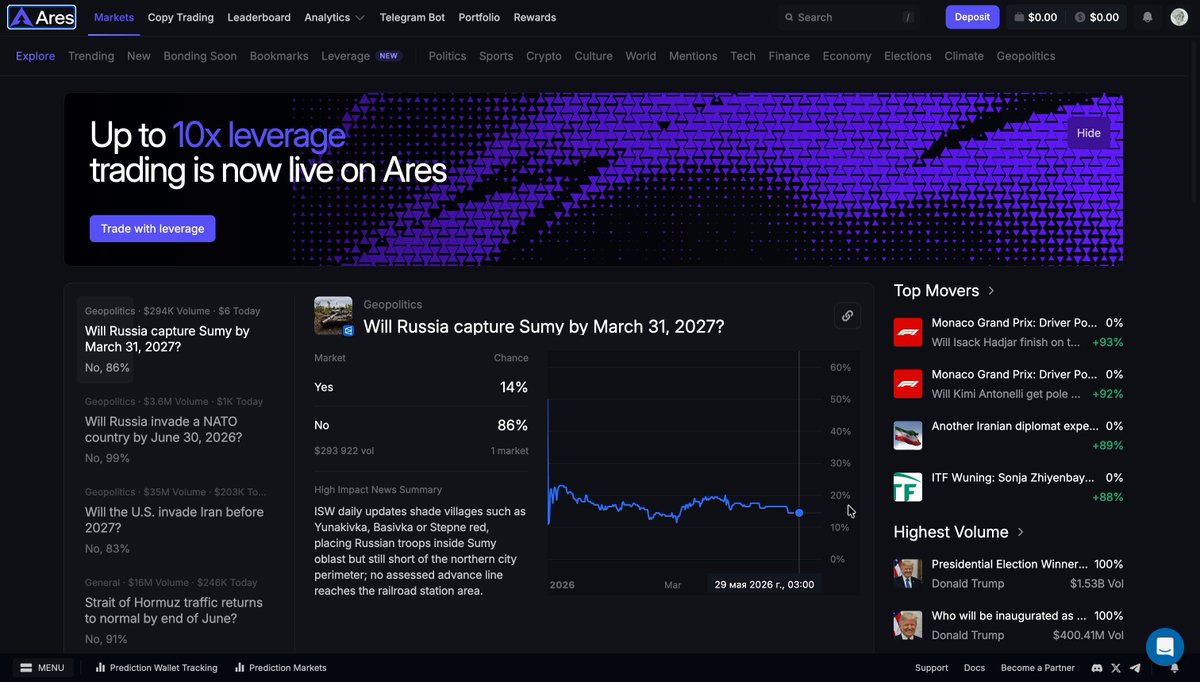Open the Leverage NEW tab
The image size is (1200, 682).
click(x=362, y=56)
